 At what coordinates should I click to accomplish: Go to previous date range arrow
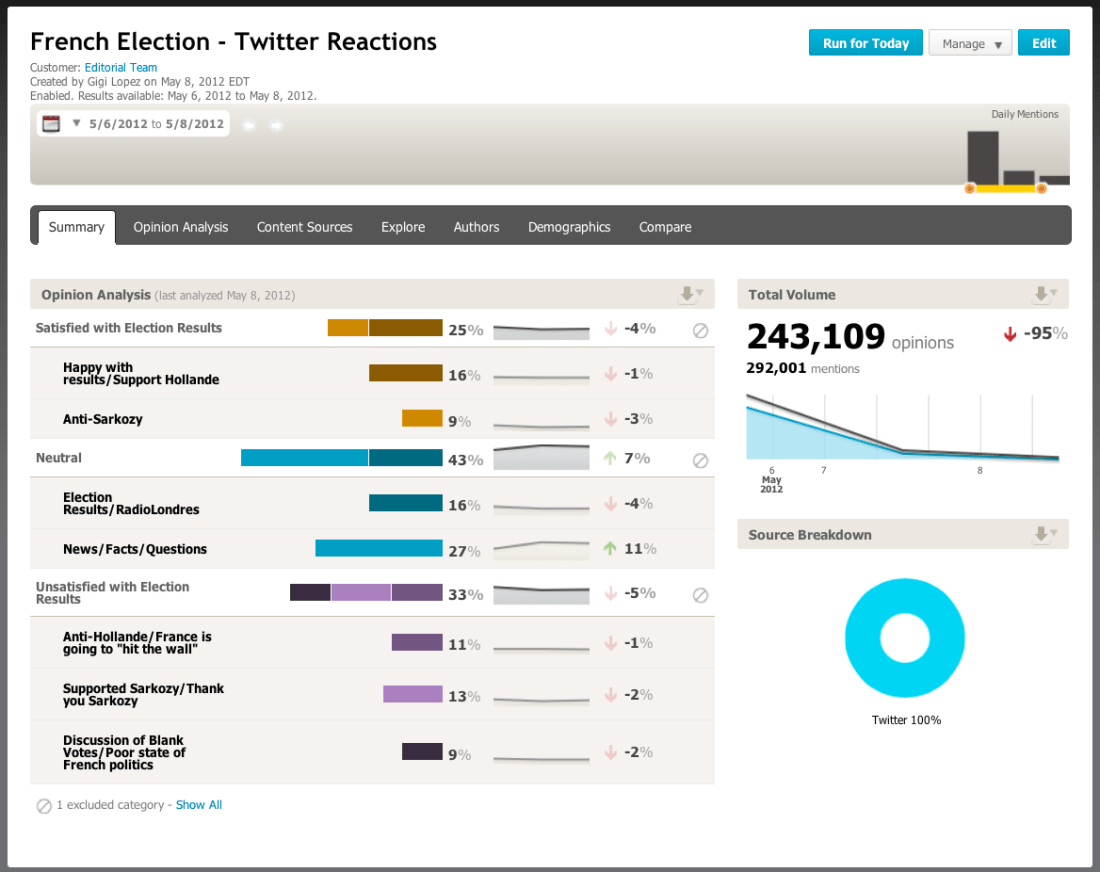pyautogui.click(x=248, y=125)
